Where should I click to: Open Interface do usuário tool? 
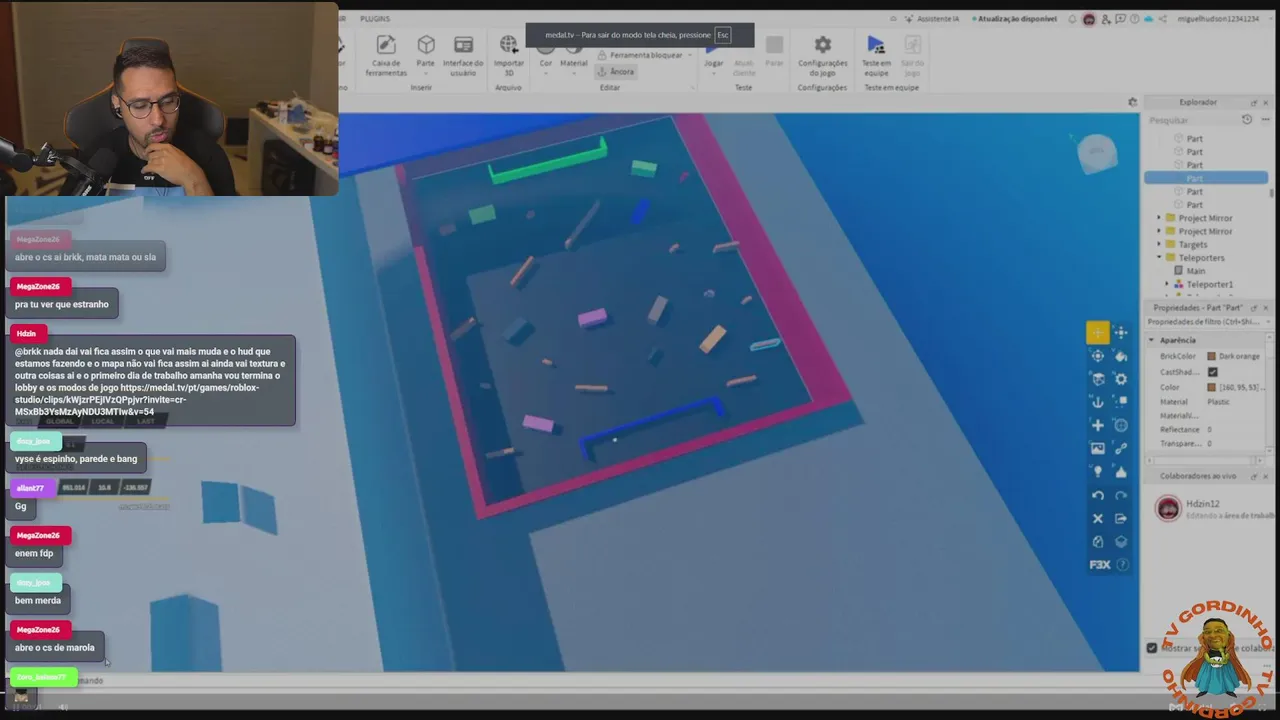(x=463, y=55)
